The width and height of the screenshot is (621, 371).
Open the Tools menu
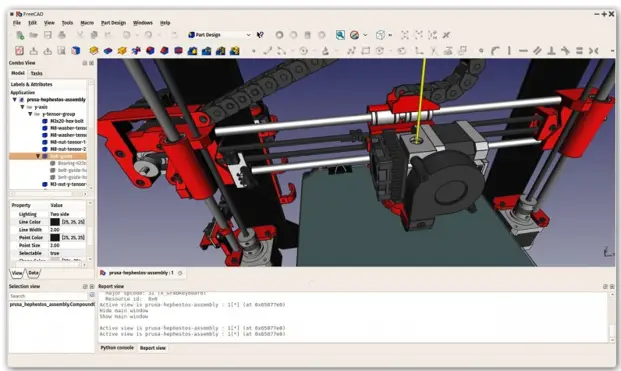(67, 23)
